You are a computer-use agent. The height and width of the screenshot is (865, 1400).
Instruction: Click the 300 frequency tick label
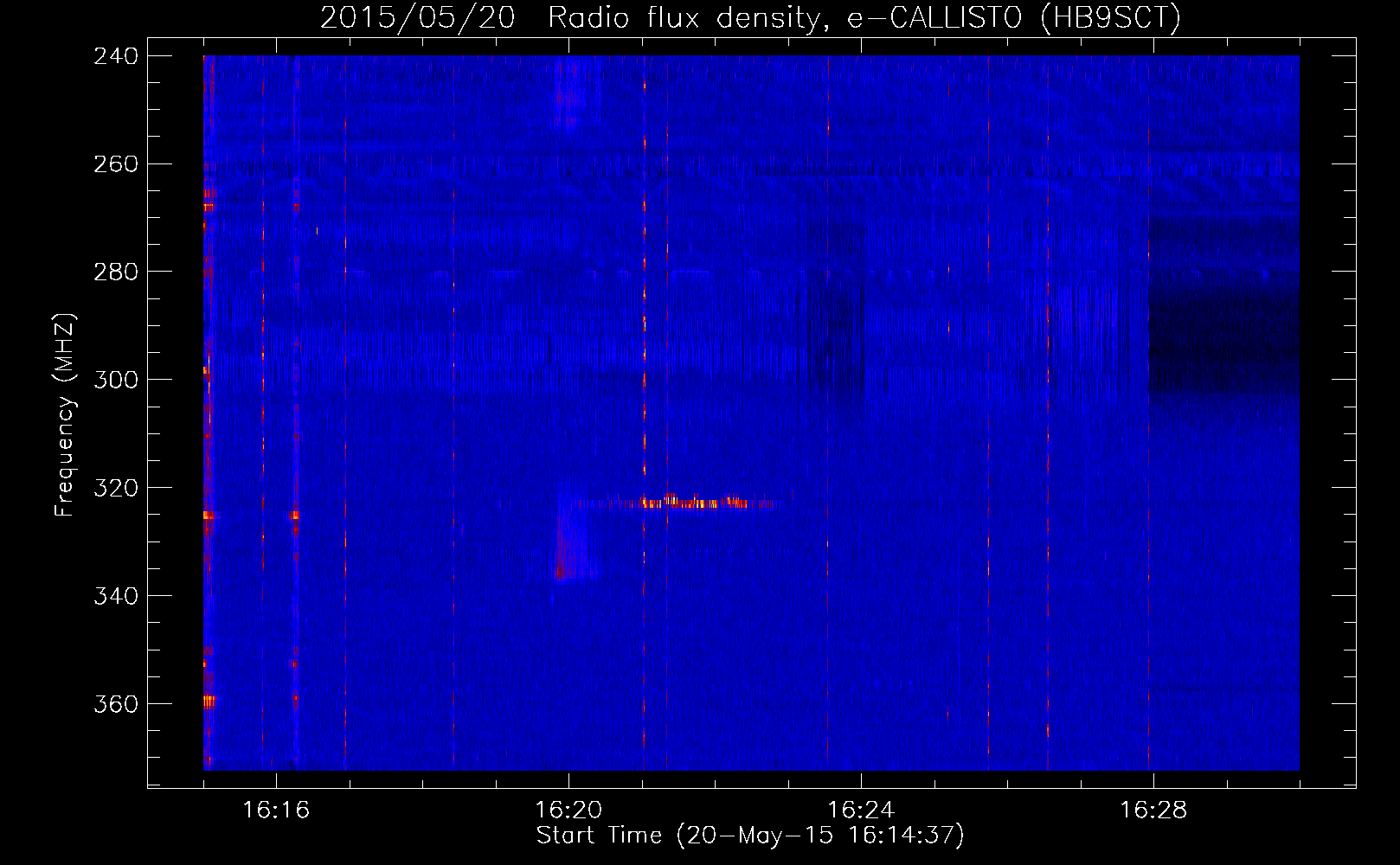tap(116, 381)
